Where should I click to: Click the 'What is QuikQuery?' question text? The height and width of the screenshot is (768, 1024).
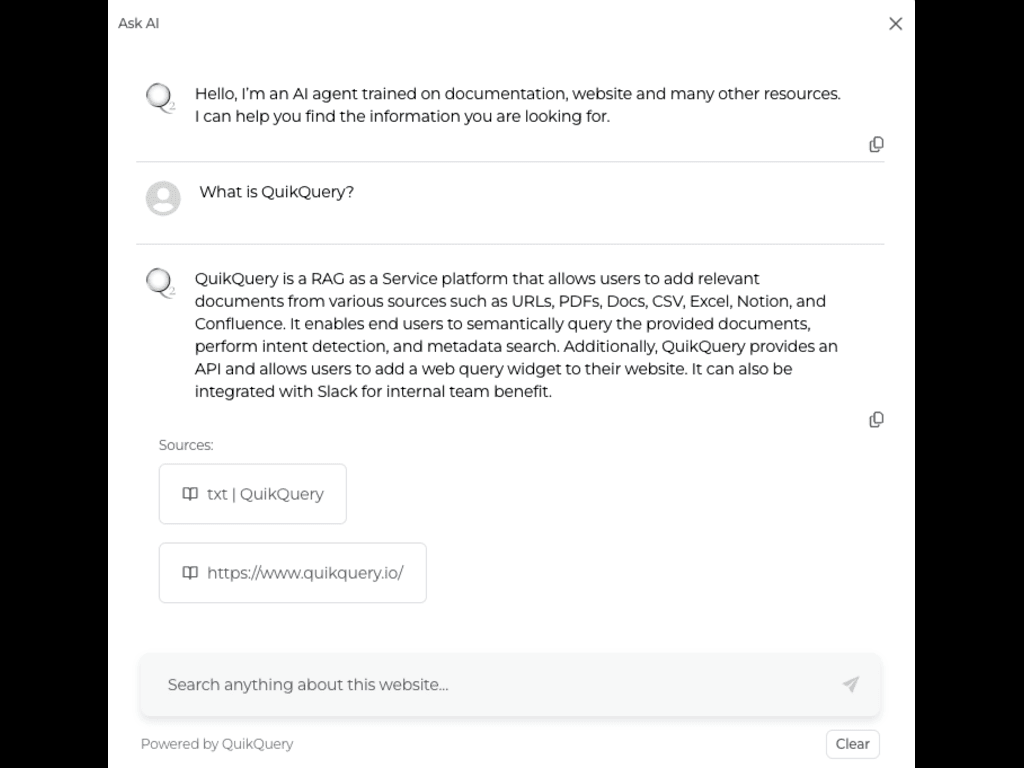(277, 192)
